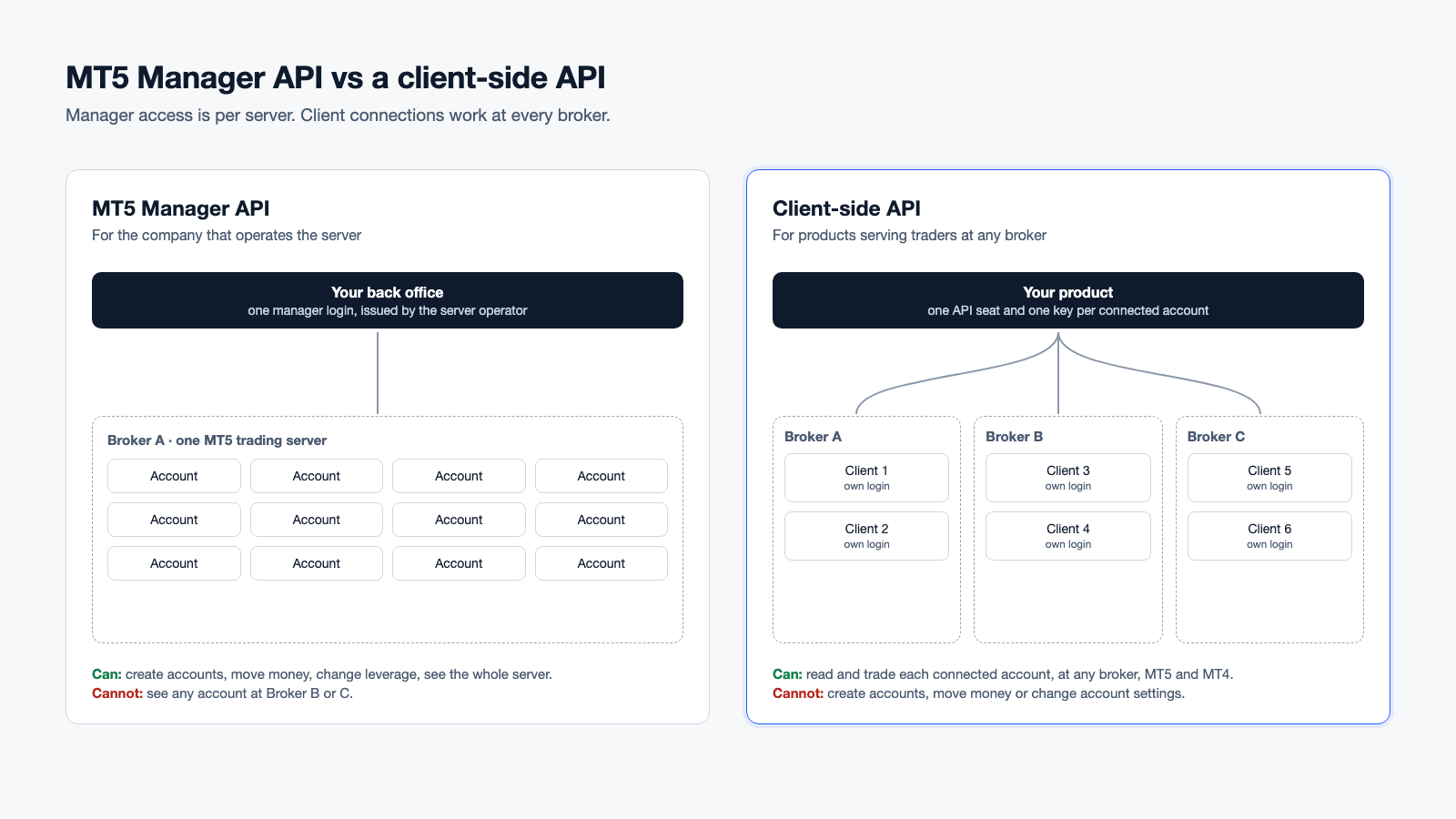The width and height of the screenshot is (1456, 819).
Task: Select the 'Your back office' dark box
Action: [388, 300]
